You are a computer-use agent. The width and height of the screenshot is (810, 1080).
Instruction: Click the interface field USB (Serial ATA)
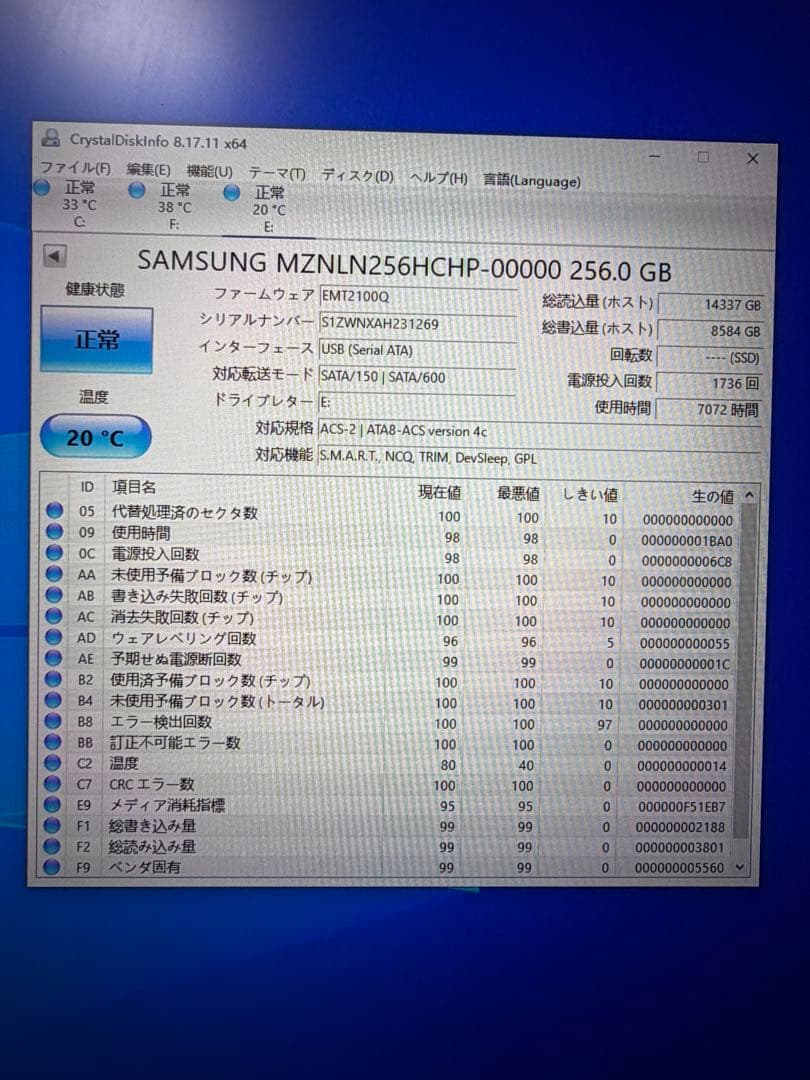point(418,351)
